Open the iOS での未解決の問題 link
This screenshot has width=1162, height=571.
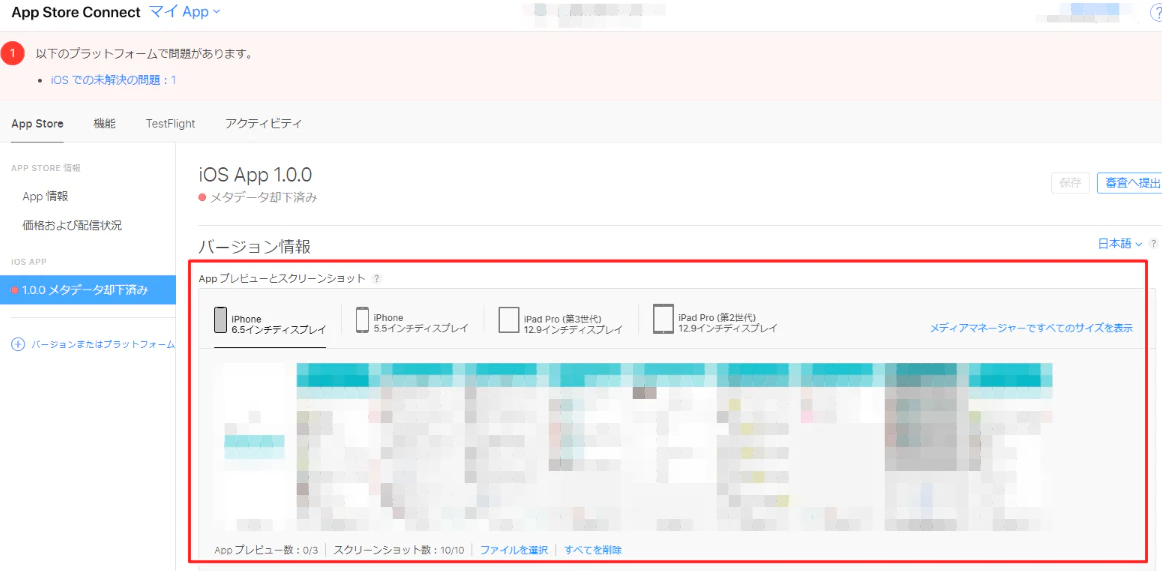click(x=113, y=80)
